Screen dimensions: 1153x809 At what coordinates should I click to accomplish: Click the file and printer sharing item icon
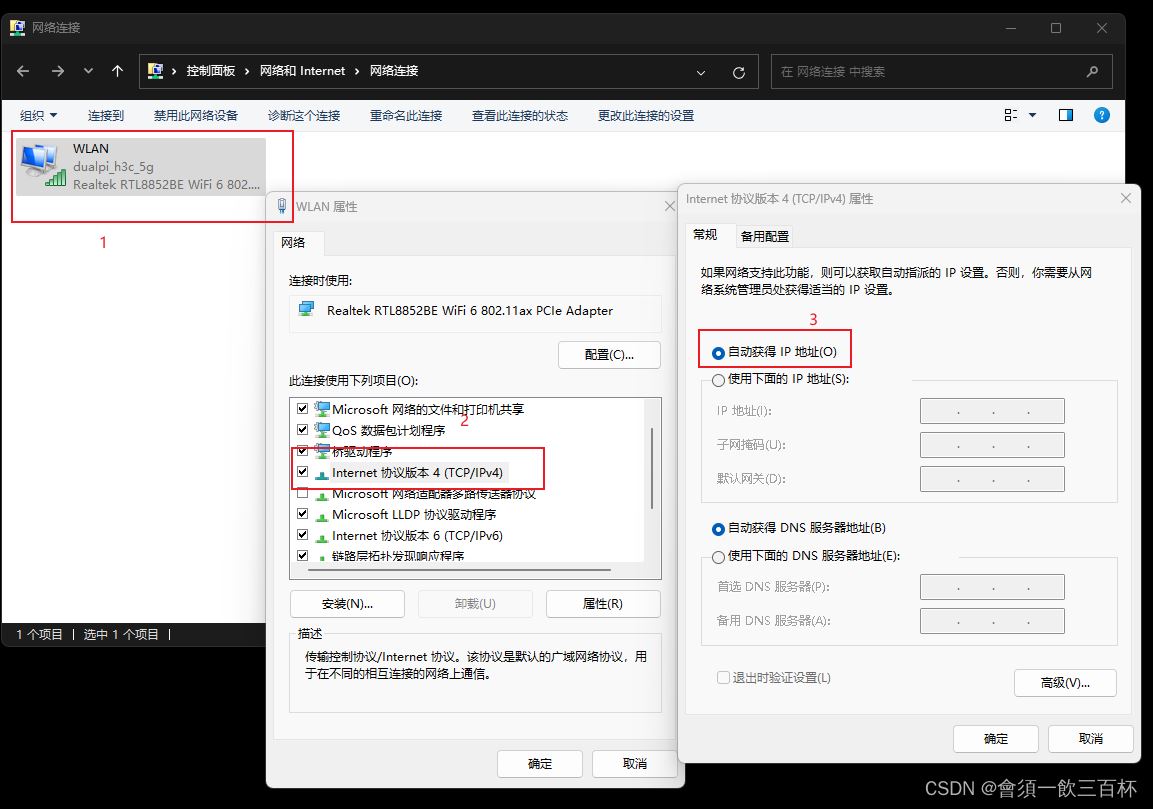(321, 408)
